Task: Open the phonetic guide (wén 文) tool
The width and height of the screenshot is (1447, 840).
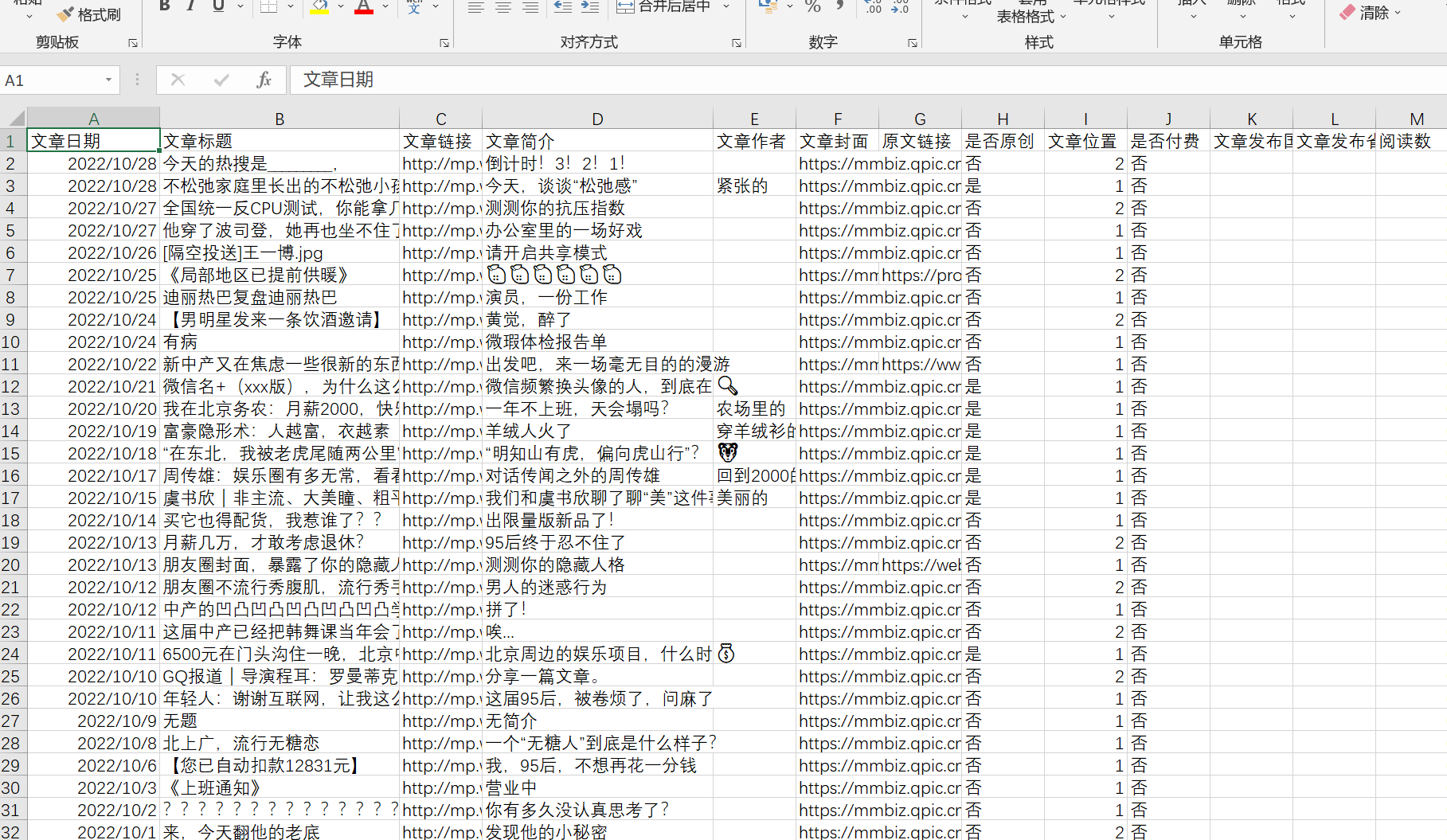Action: 414,6
